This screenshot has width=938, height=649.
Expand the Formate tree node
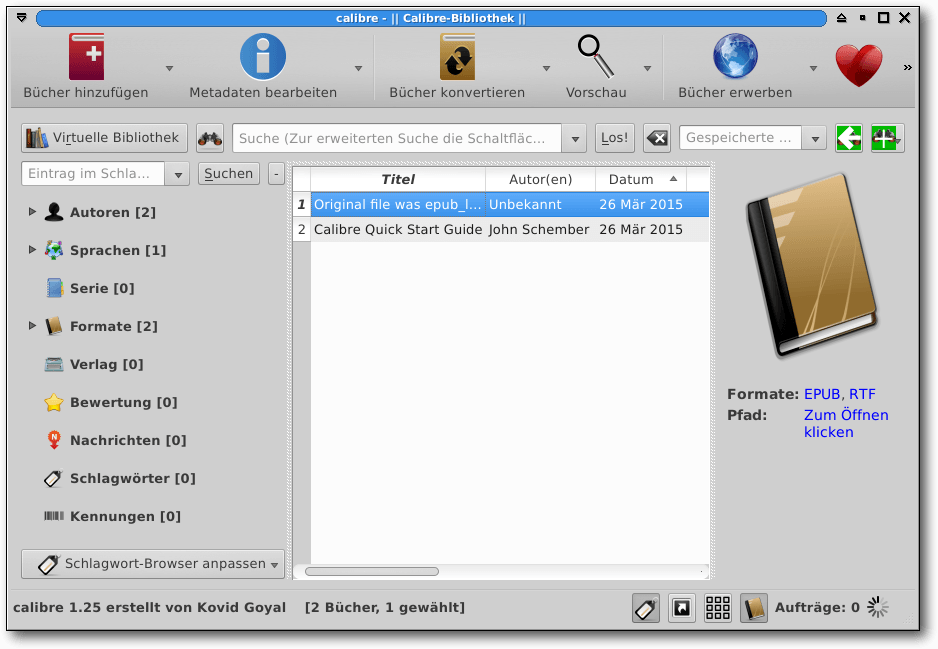(x=32, y=325)
